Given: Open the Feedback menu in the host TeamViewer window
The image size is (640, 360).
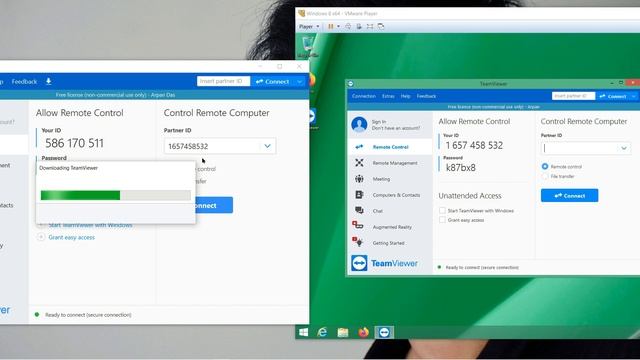Looking at the screenshot, I should pos(24,82).
